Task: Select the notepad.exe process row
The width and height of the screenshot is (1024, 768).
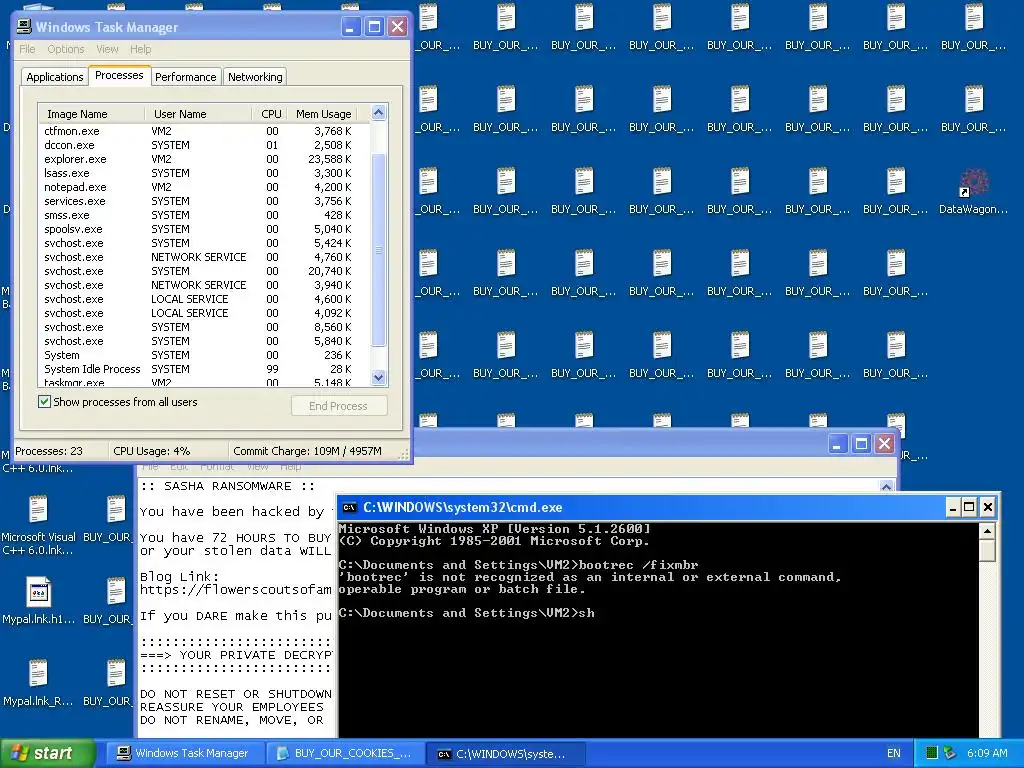Action: 204,187
